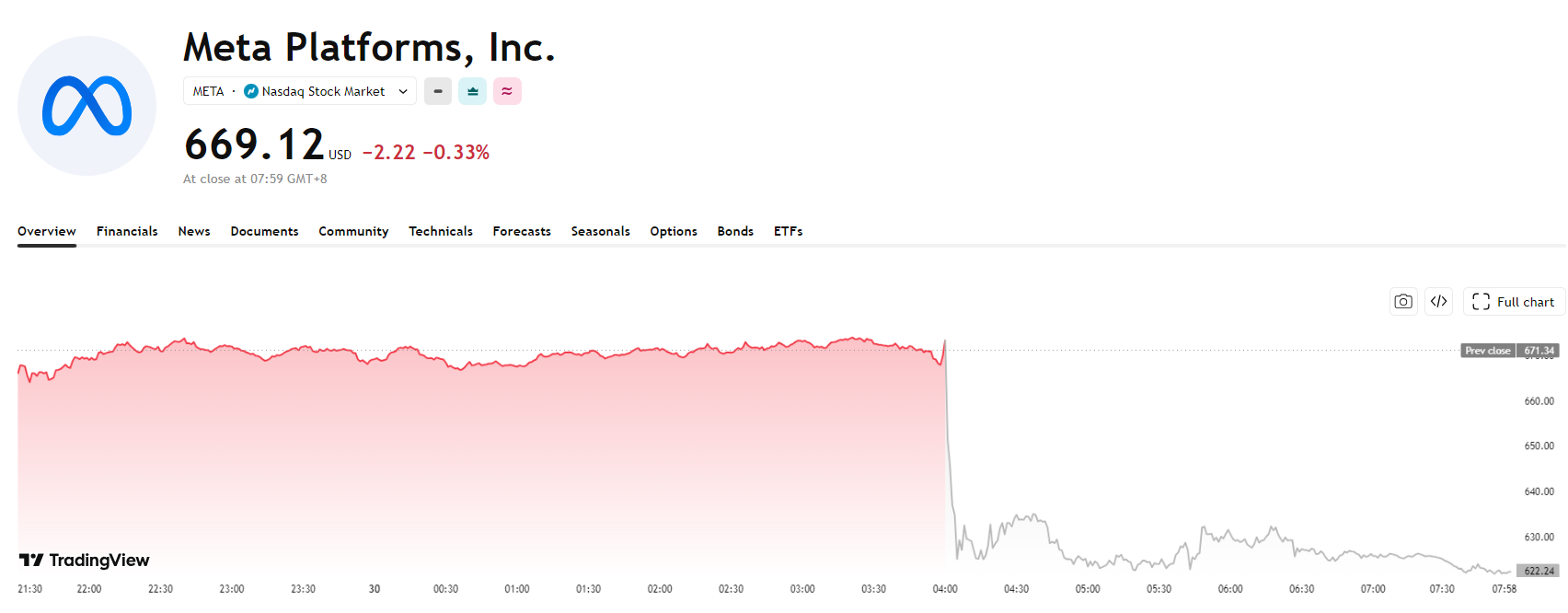Click the camera snapshot icon above chart

click(x=1403, y=302)
